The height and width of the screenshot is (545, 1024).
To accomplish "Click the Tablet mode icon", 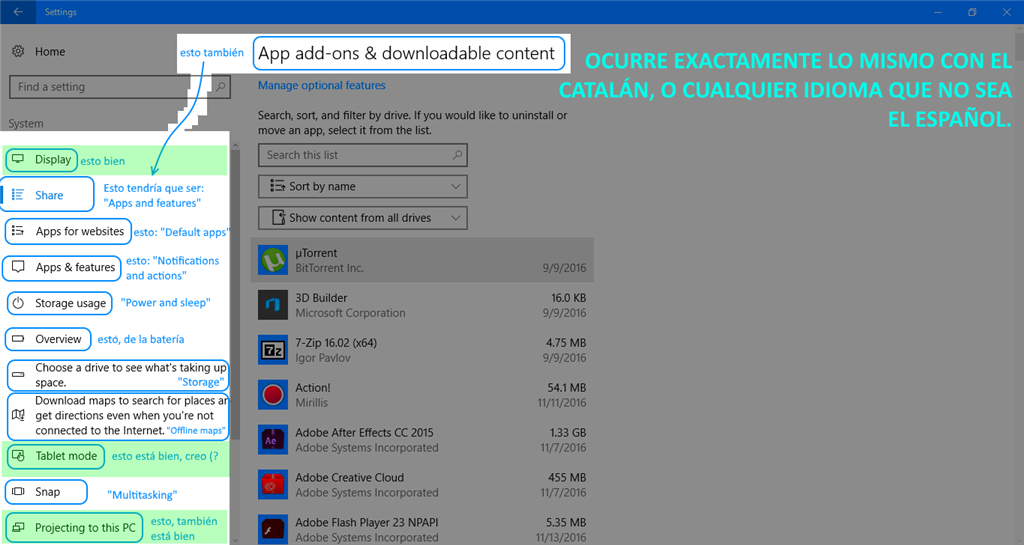I will (x=18, y=456).
